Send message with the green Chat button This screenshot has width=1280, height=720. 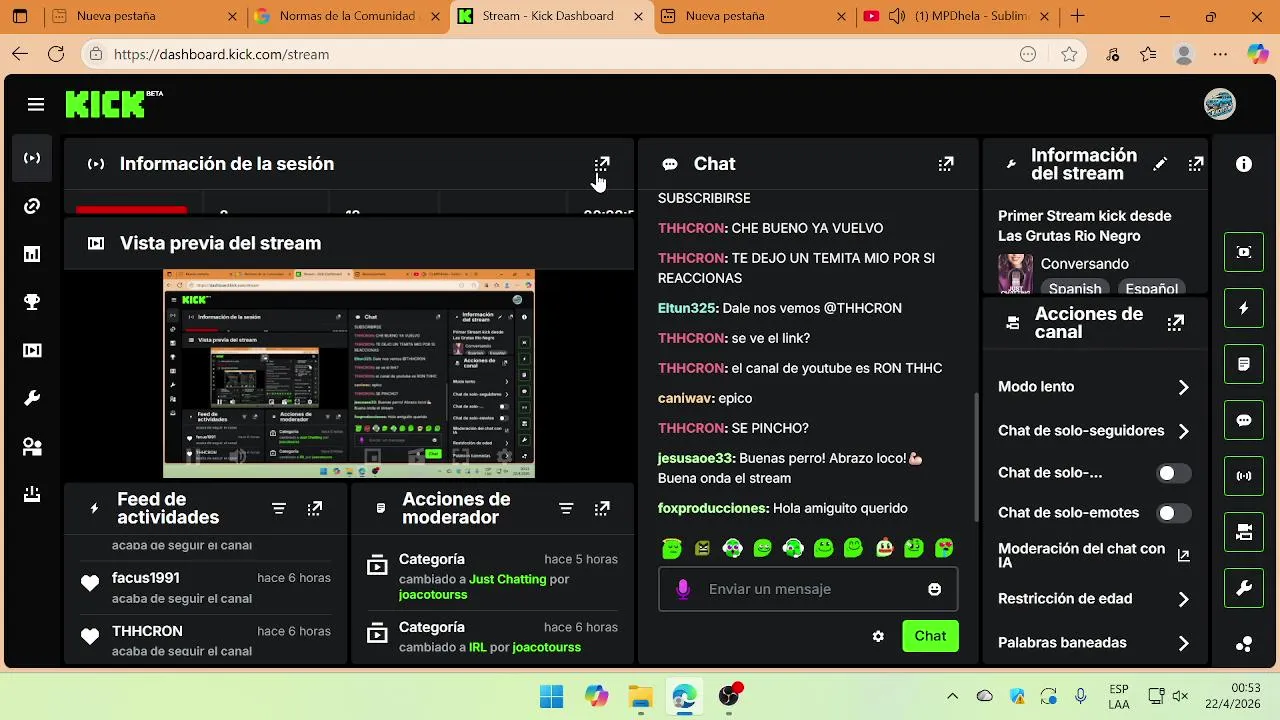tap(930, 636)
